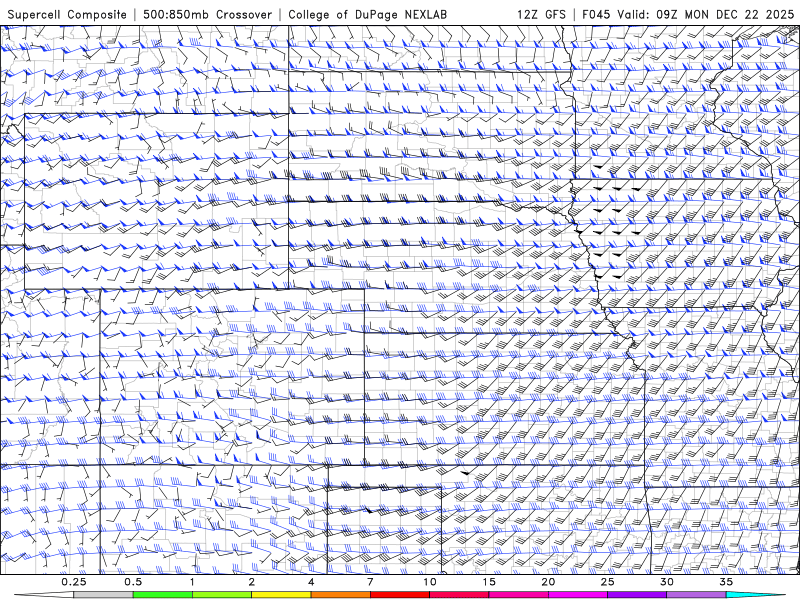Image resolution: width=800 pixels, height=600 pixels.
Task: Click the lime green 1 to 2 swatch
Action: pos(222,595)
